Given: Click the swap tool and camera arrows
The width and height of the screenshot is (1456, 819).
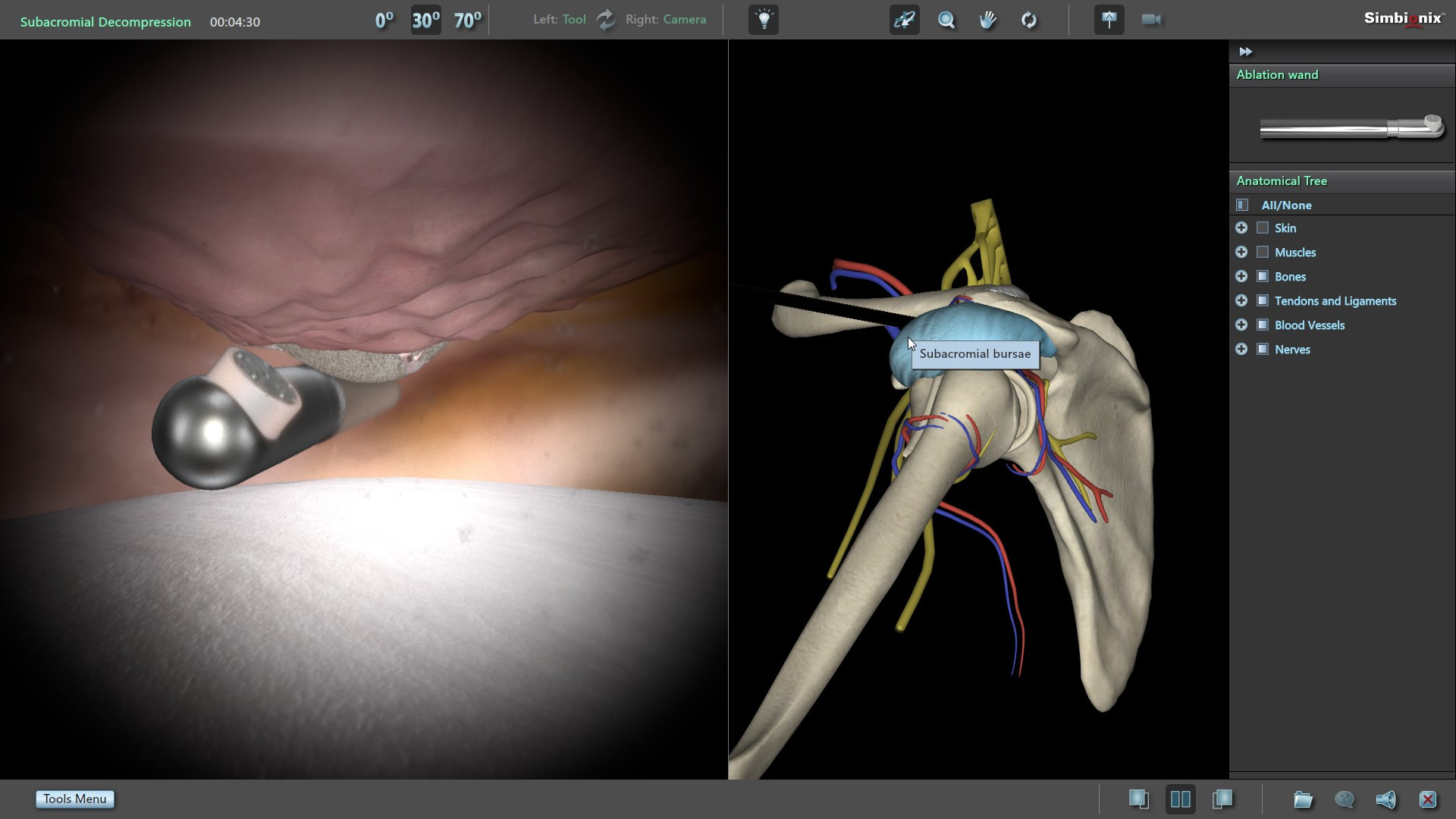Looking at the screenshot, I should [606, 20].
